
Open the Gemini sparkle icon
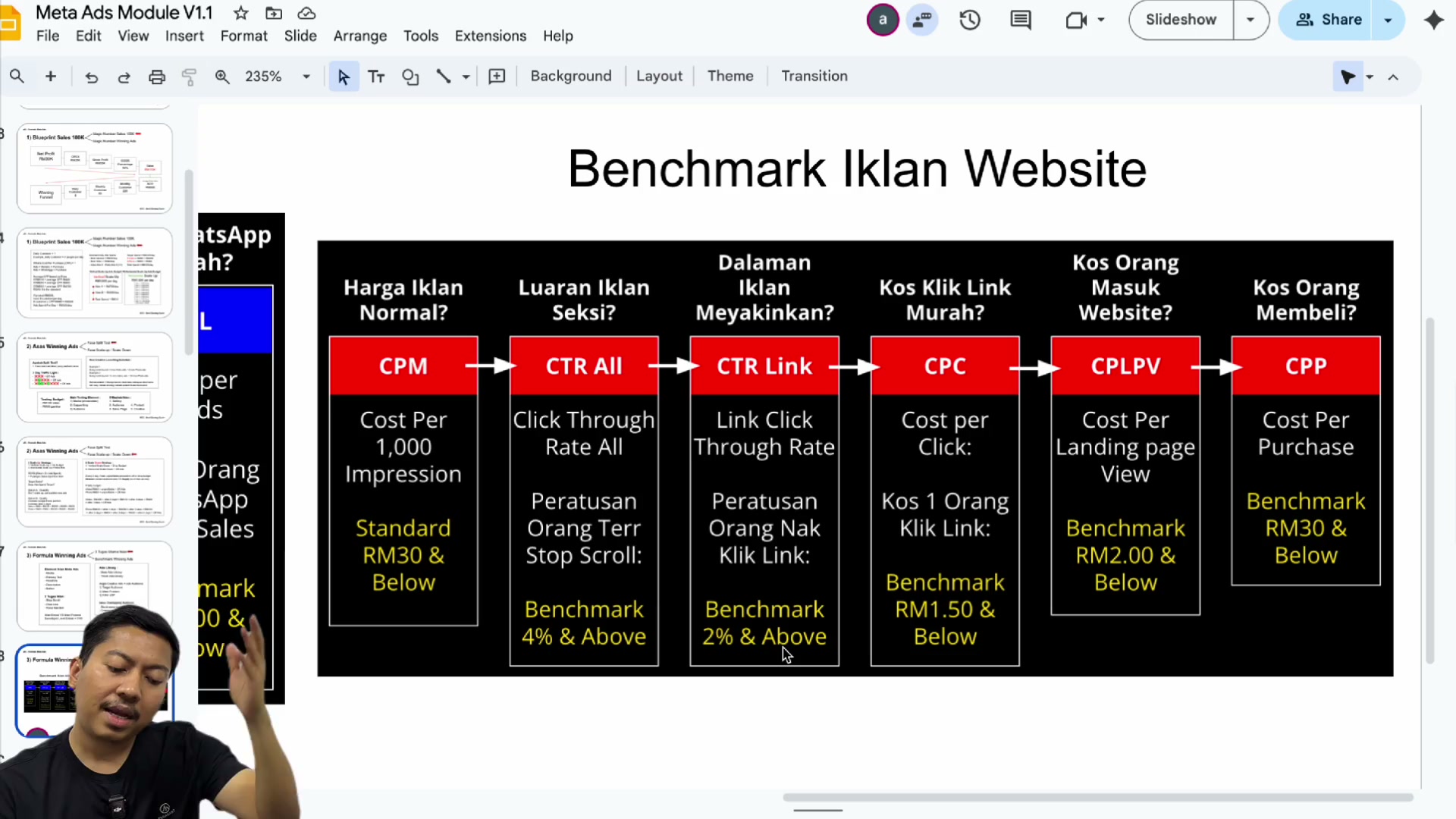point(1433,20)
